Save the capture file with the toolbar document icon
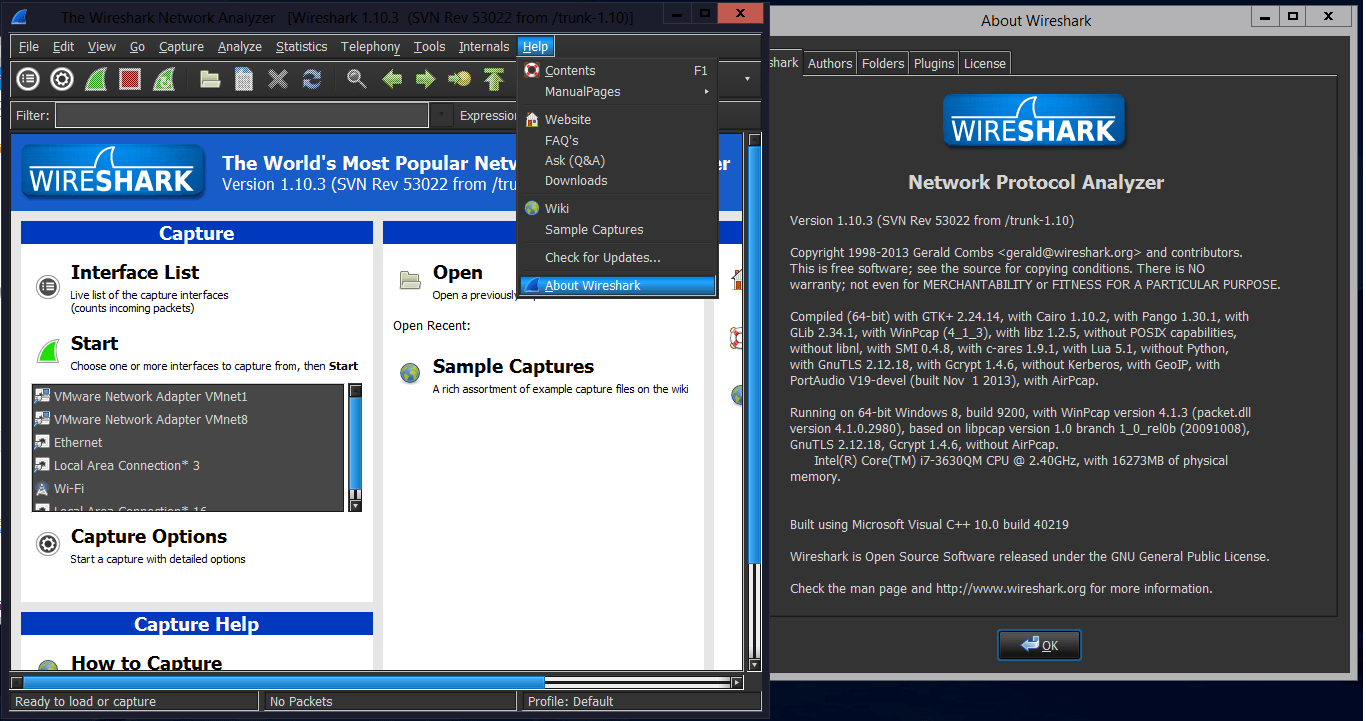1366x721 pixels. click(x=244, y=79)
